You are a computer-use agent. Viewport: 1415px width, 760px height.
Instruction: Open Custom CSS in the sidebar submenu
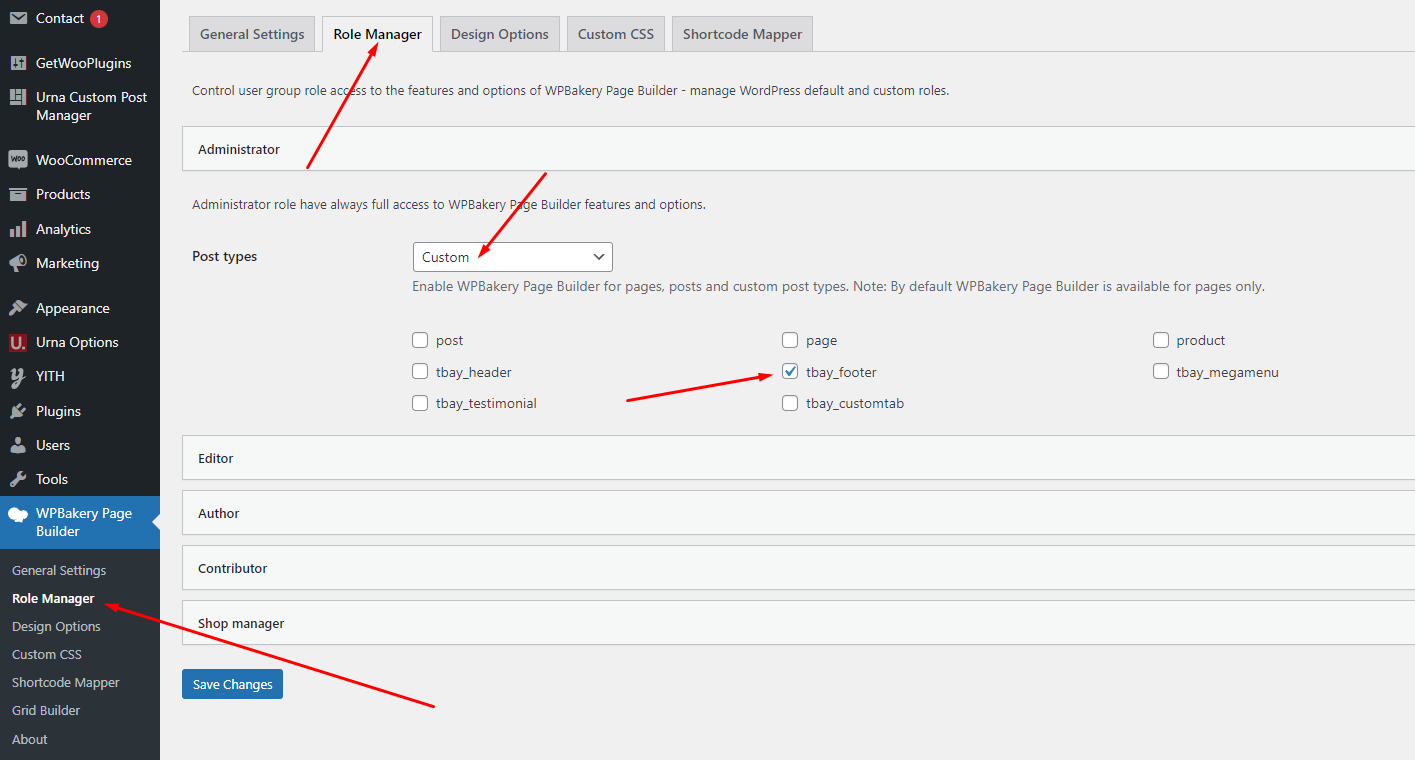(47, 654)
